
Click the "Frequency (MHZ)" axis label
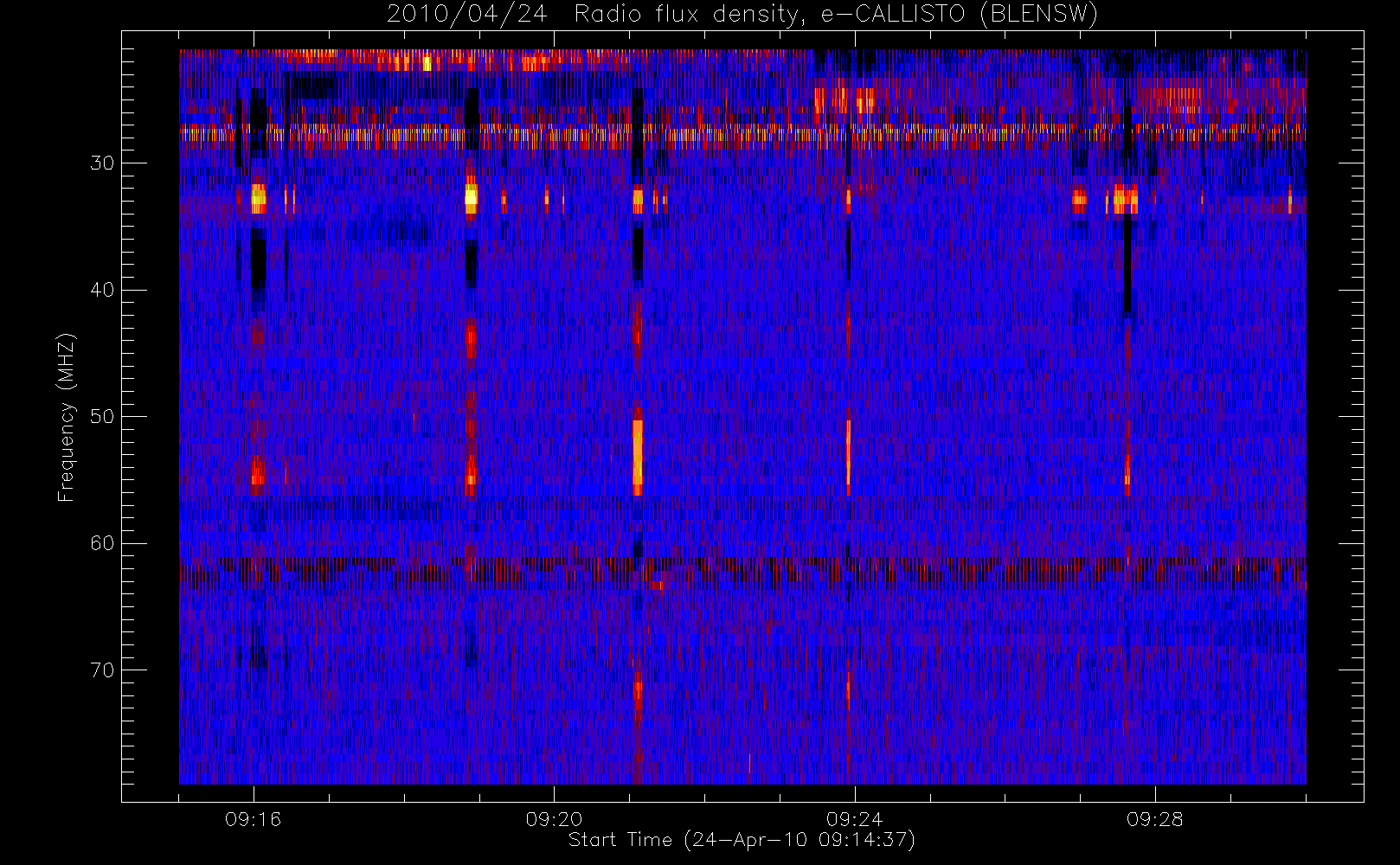tap(67, 417)
